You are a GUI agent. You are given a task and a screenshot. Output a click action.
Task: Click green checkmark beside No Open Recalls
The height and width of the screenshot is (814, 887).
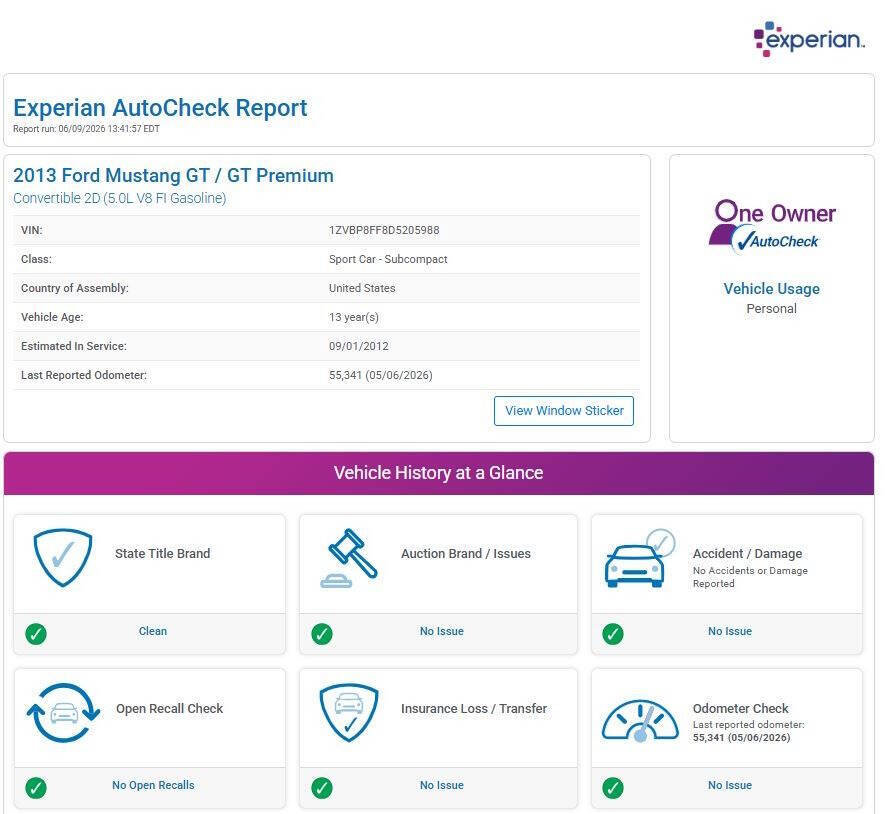pyautogui.click(x=36, y=787)
